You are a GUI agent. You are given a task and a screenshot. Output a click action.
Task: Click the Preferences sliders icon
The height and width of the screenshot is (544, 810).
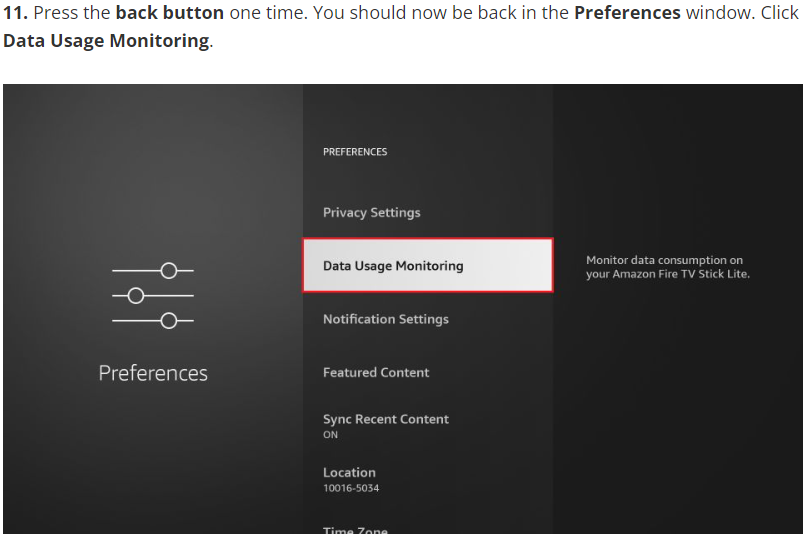[153, 296]
